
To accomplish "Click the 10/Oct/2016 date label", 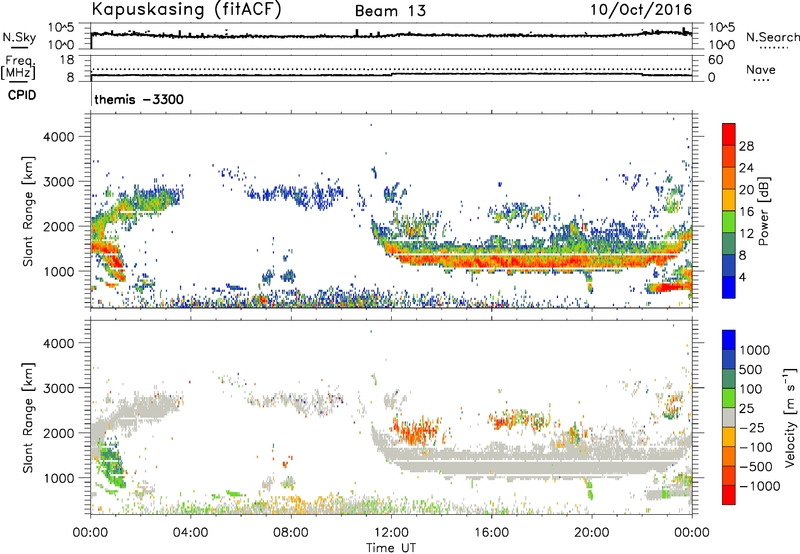I will (x=641, y=10).
